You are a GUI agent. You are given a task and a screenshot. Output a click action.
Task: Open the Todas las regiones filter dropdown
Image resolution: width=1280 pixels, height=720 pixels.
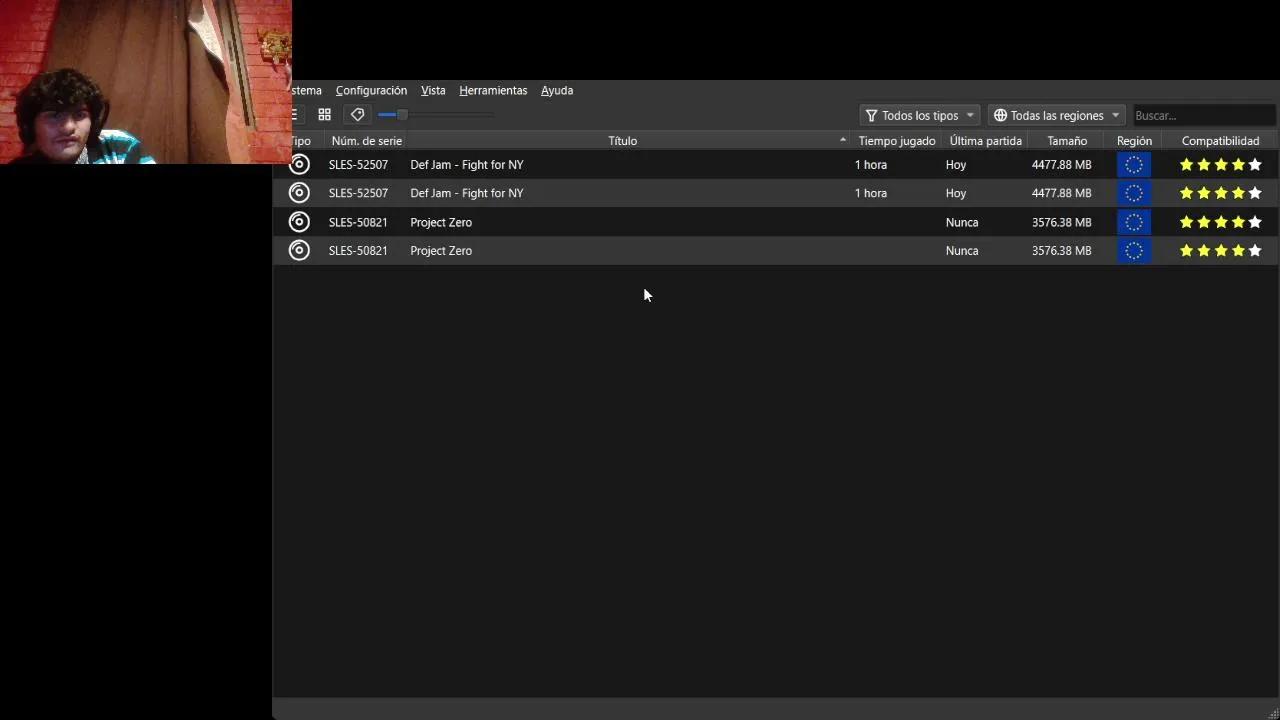[1056, 115]
